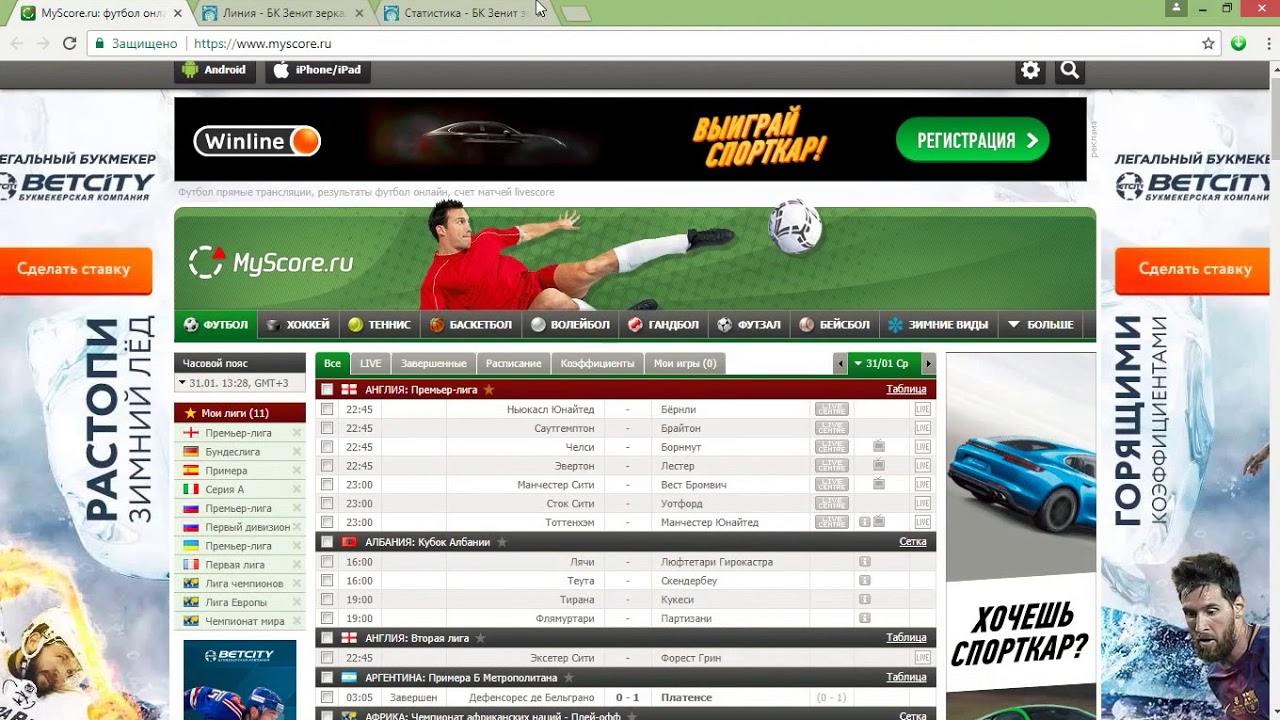Screen dimensions: 1280x720
Task: Click the TV icon for Вест Бромвич match
Action: coord(879,485)
